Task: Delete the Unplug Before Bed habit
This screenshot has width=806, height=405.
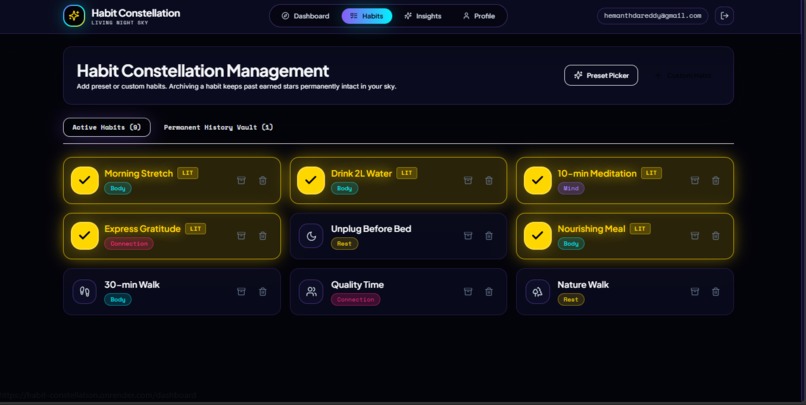Action: (489, 236)
